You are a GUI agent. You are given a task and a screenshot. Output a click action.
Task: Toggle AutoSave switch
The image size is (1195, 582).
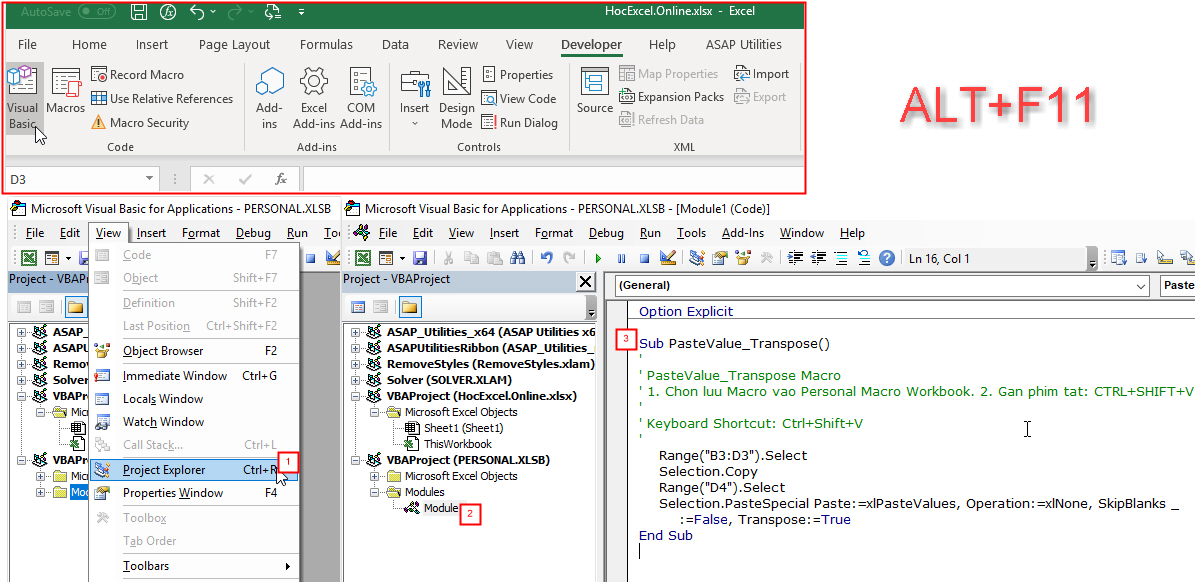click(97, 11)
